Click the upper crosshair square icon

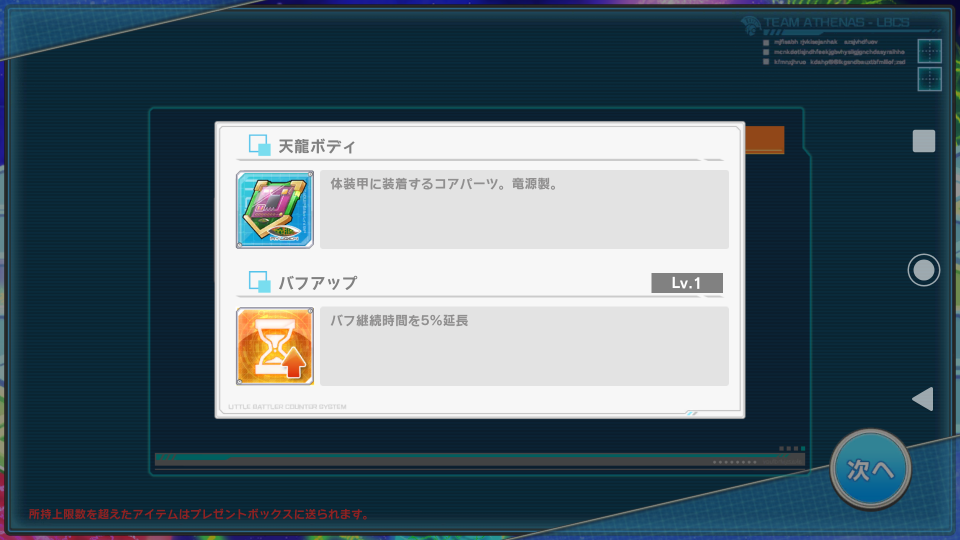(x=929, y=51)
